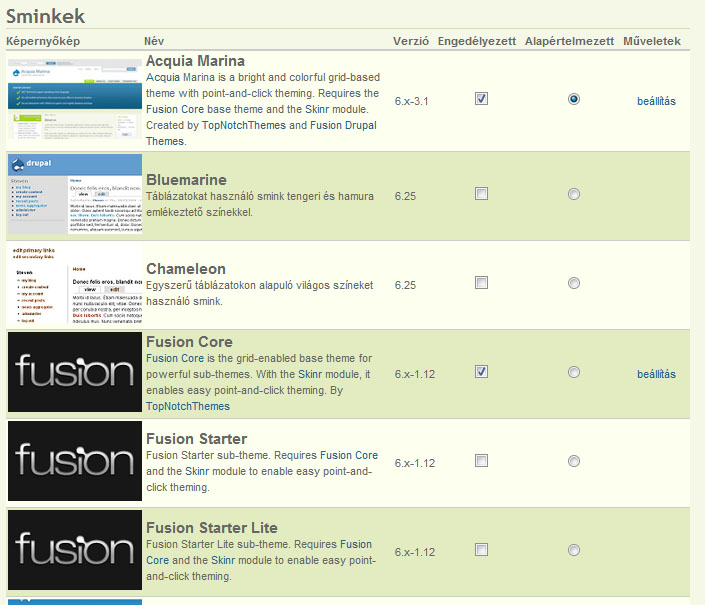
Task: Set Chameleon as default theme radio
Action: [x=574, y=283]
